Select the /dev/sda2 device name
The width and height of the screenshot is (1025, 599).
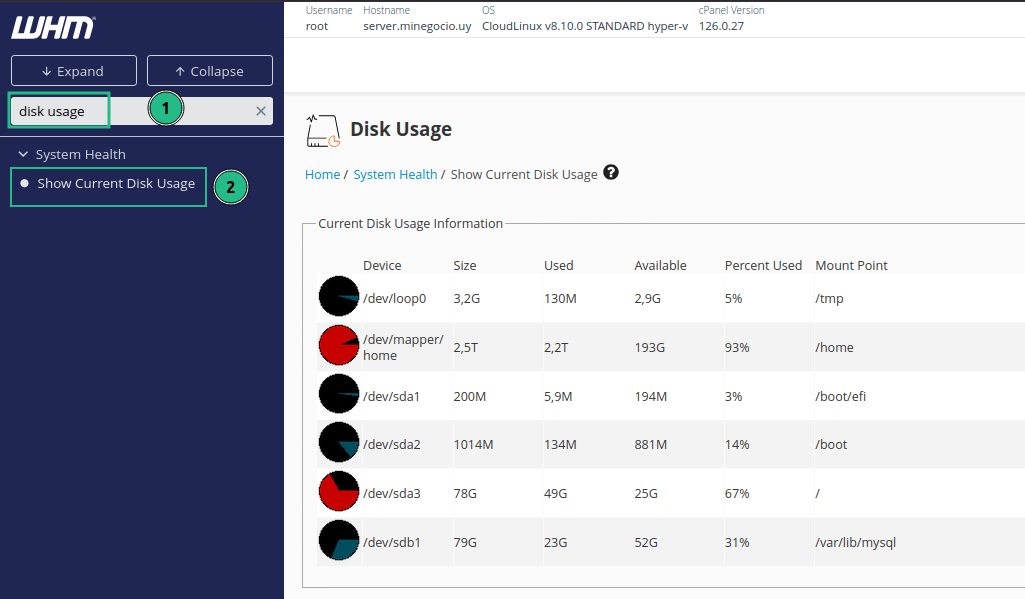pos(392,445)
